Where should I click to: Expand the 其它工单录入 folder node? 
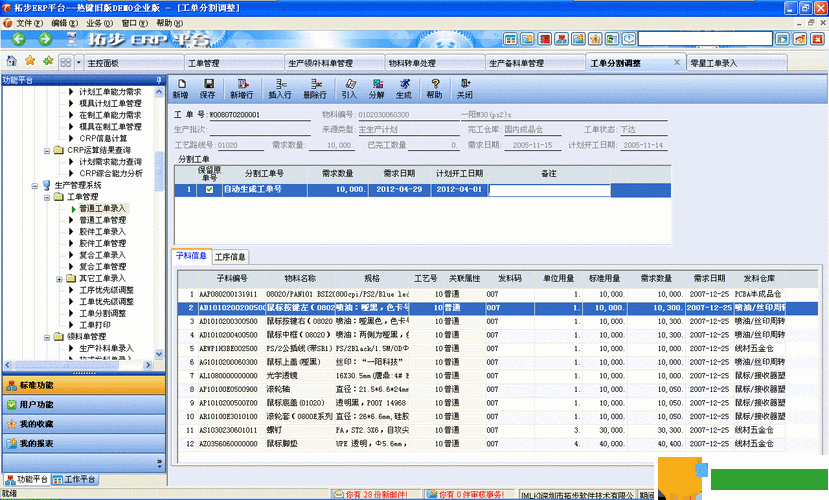coord(59,279)
